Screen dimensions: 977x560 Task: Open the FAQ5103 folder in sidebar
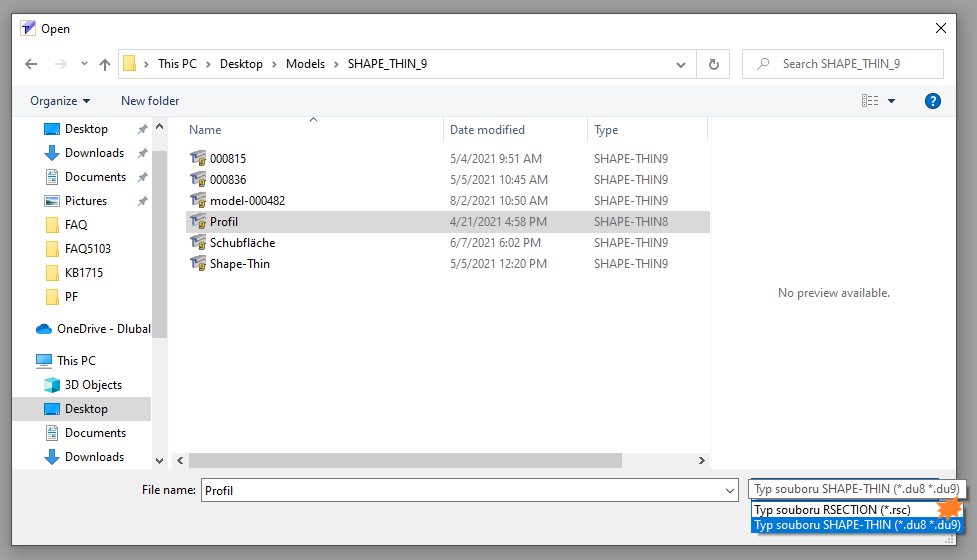87,249
